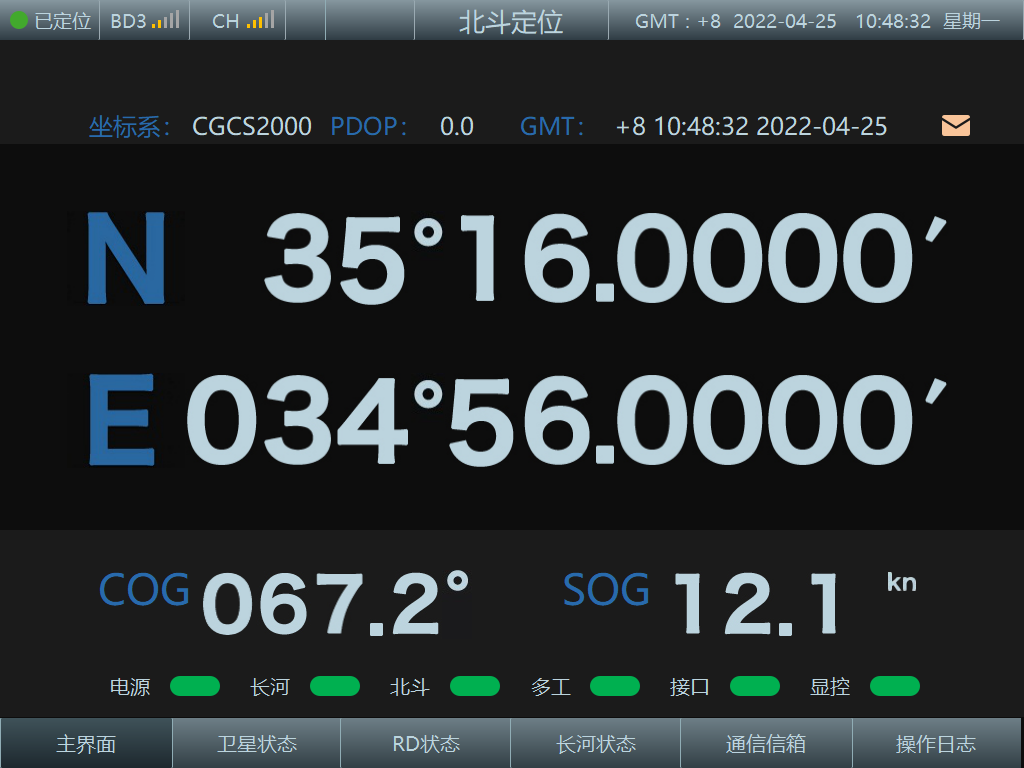Click the CH label text
This screenshot has height=768, width=1024.
tap(225, 21)
